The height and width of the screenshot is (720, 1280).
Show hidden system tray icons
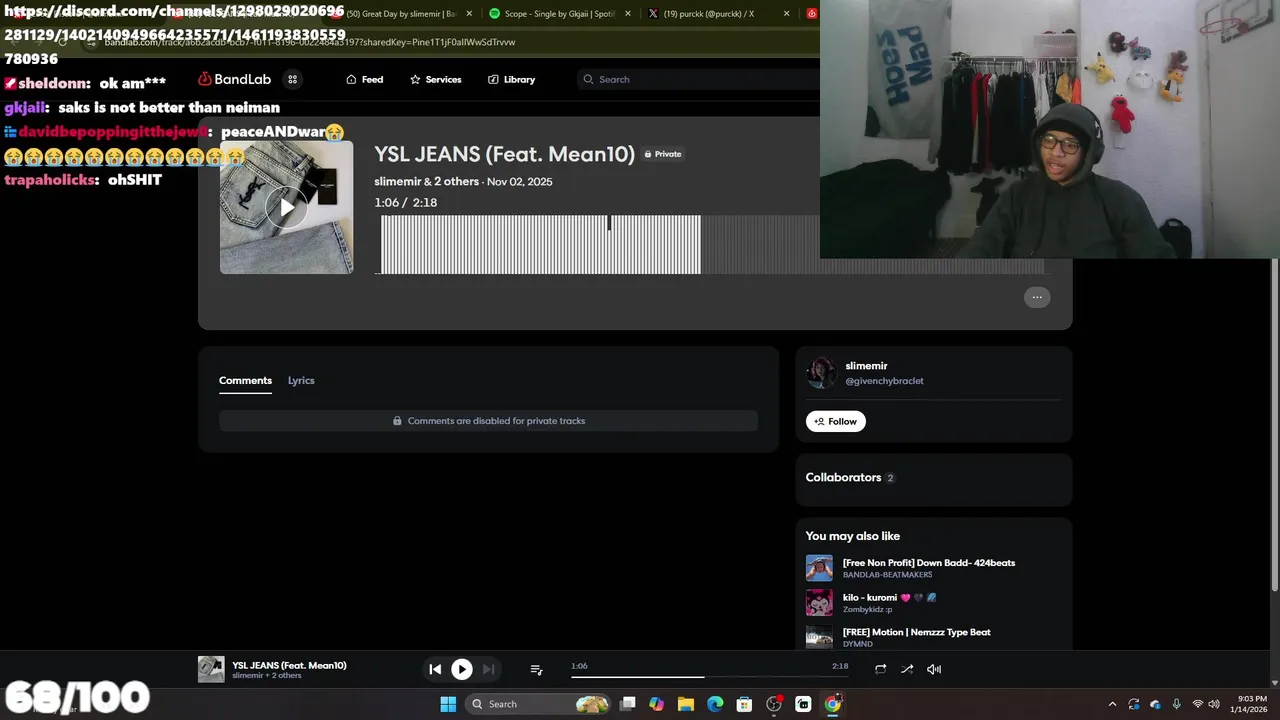point(1112,704)
